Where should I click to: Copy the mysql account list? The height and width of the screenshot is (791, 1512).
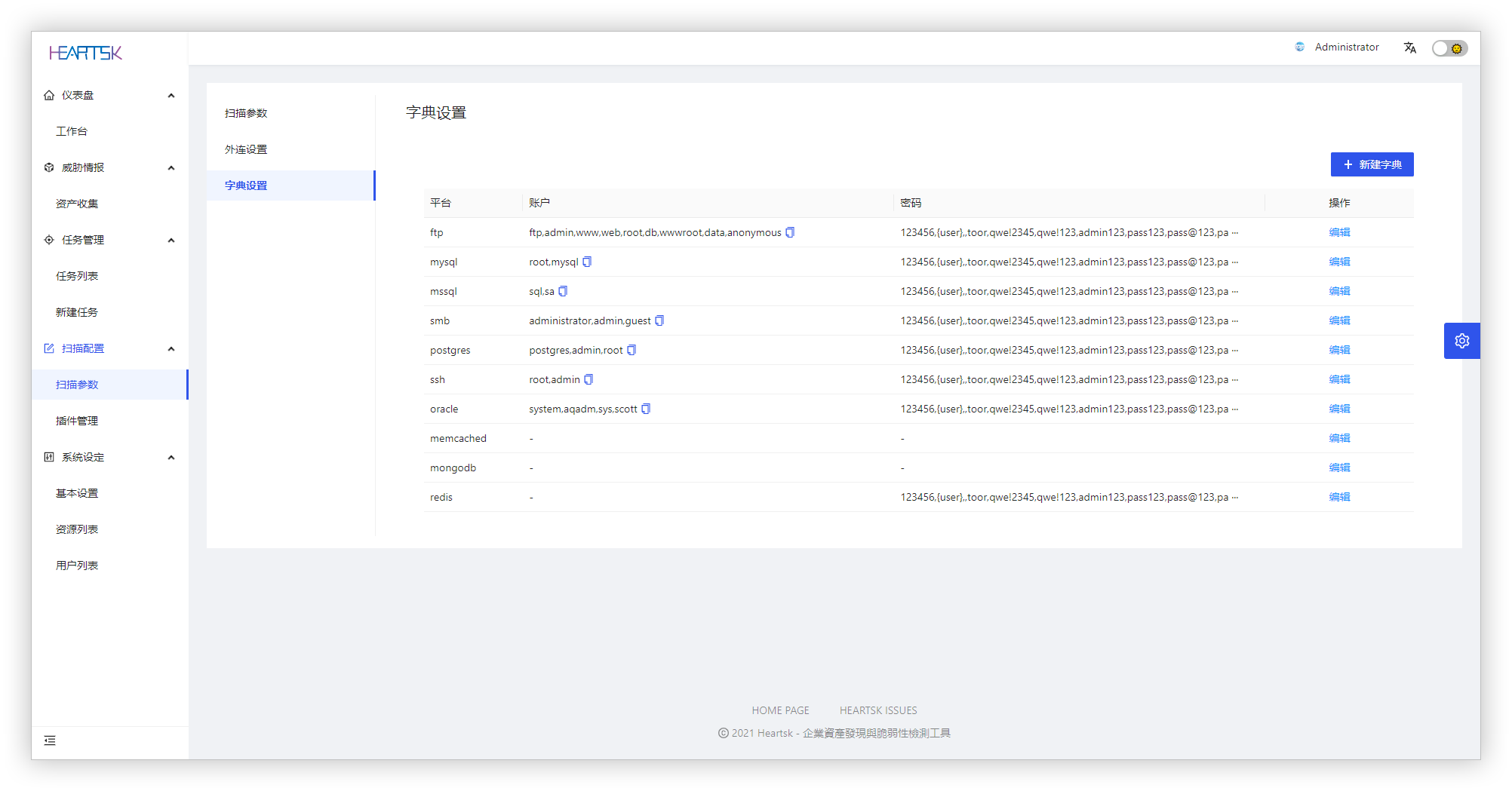[587, 262]
